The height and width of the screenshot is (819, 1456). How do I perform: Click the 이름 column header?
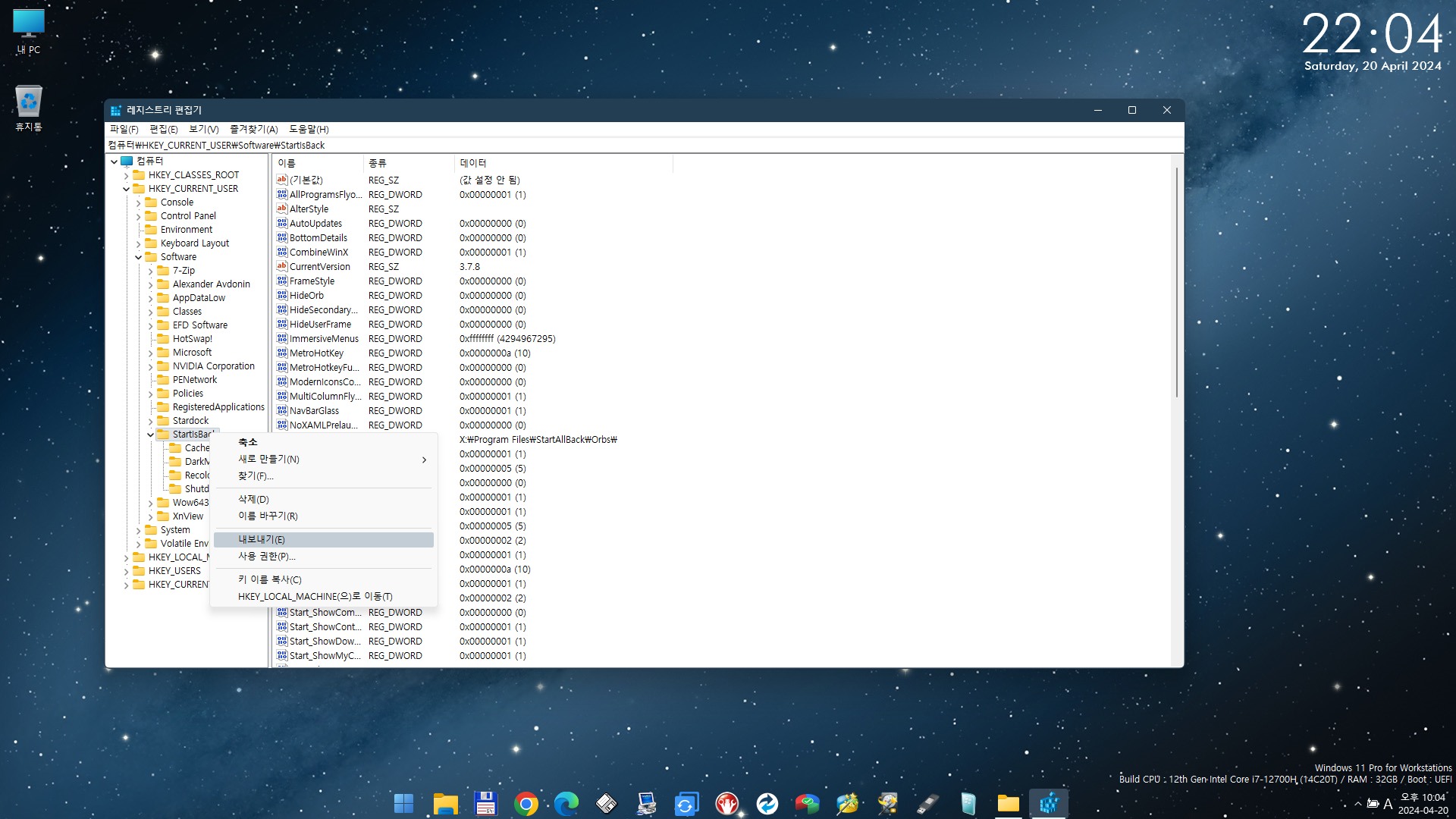click(x=318, y=163)
